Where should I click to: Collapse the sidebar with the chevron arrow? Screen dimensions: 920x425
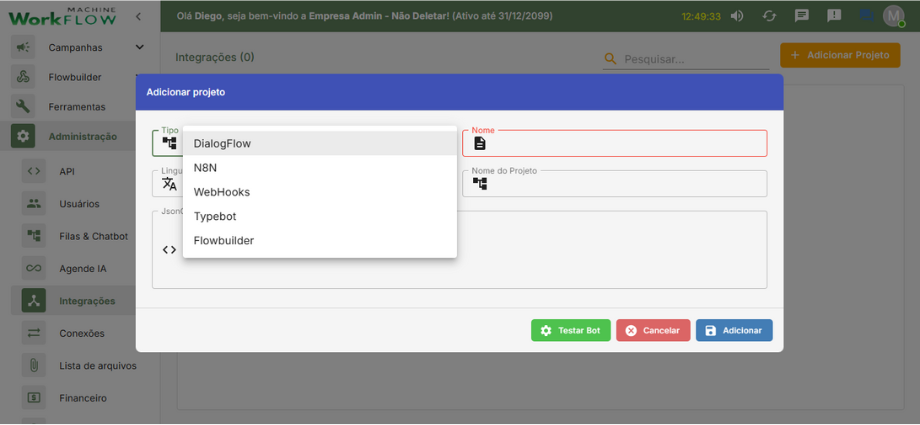click(138, 16)
